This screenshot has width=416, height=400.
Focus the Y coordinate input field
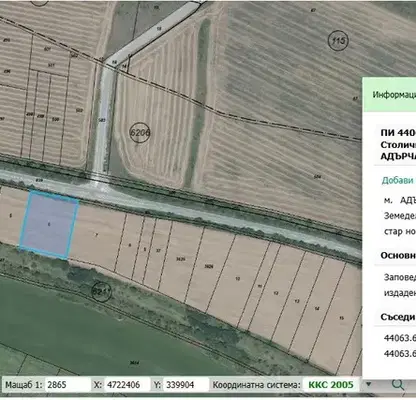click(186, 385)
